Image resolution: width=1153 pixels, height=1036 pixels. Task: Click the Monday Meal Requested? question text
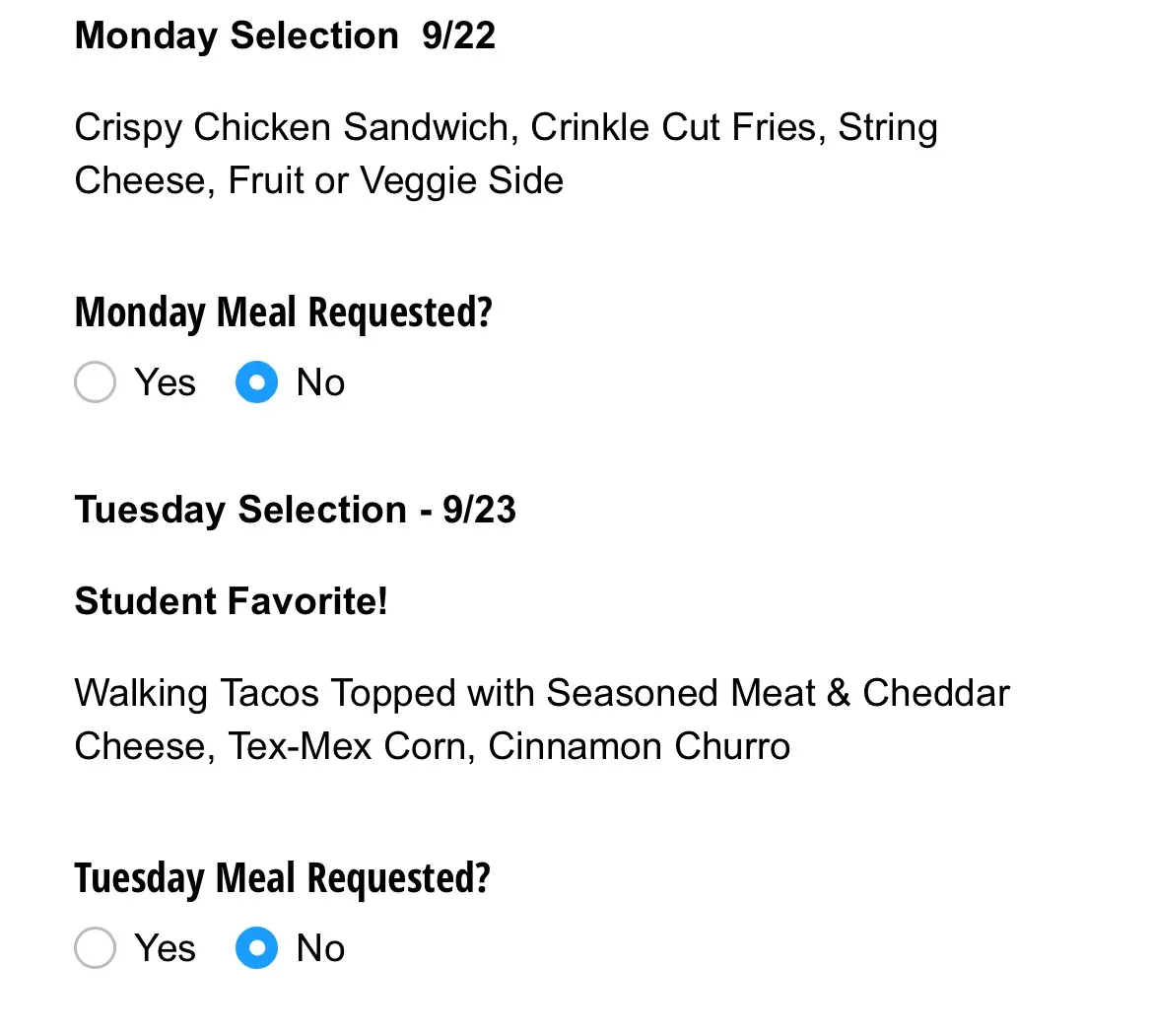click(283, 312)
